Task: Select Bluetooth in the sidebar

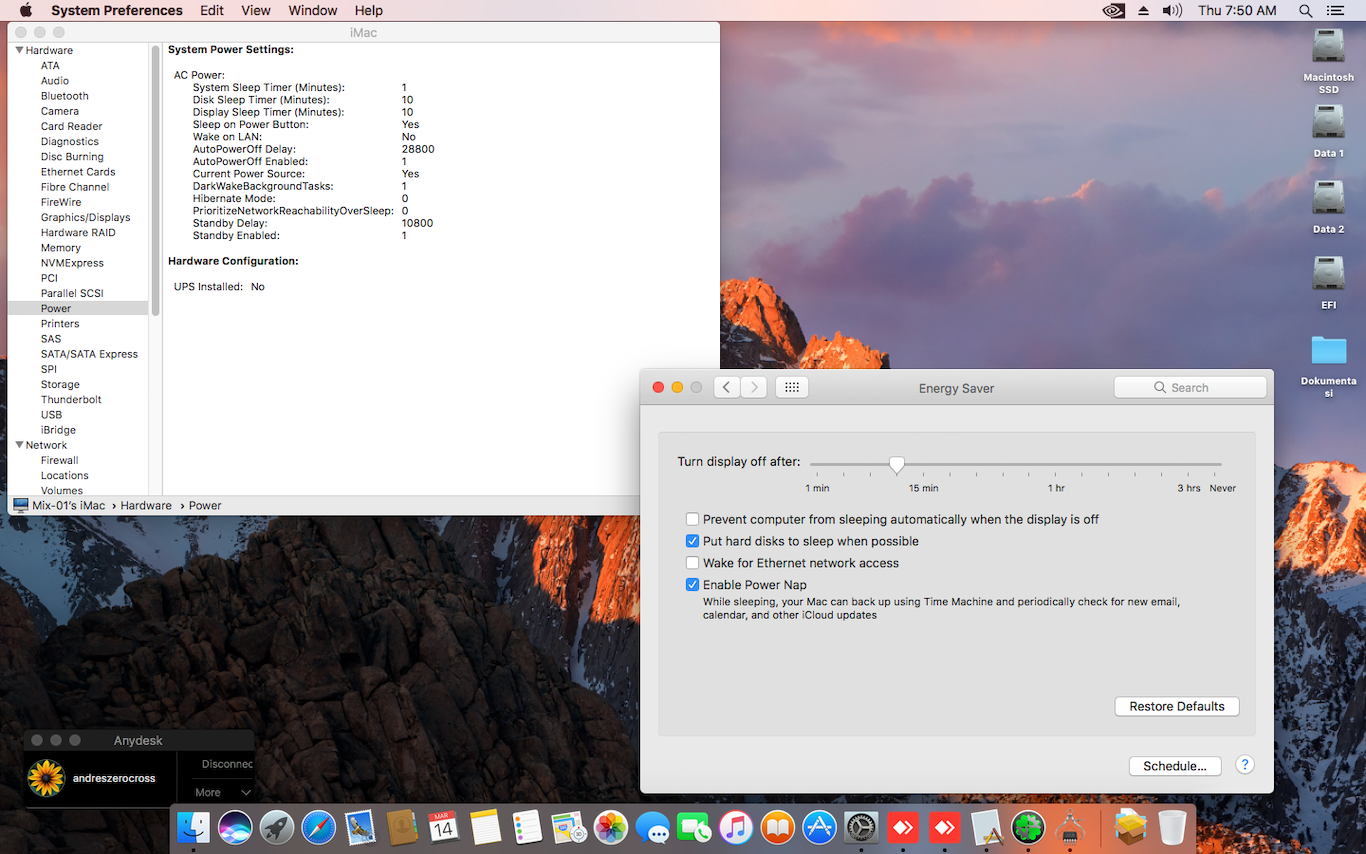Action: click(x=64, y=96)
